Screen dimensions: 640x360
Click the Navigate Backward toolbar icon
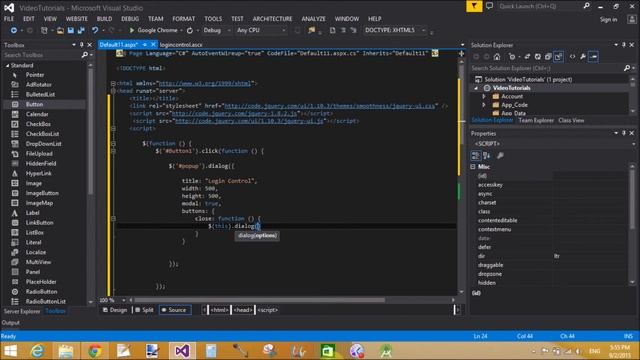click(x=13, y=30)
